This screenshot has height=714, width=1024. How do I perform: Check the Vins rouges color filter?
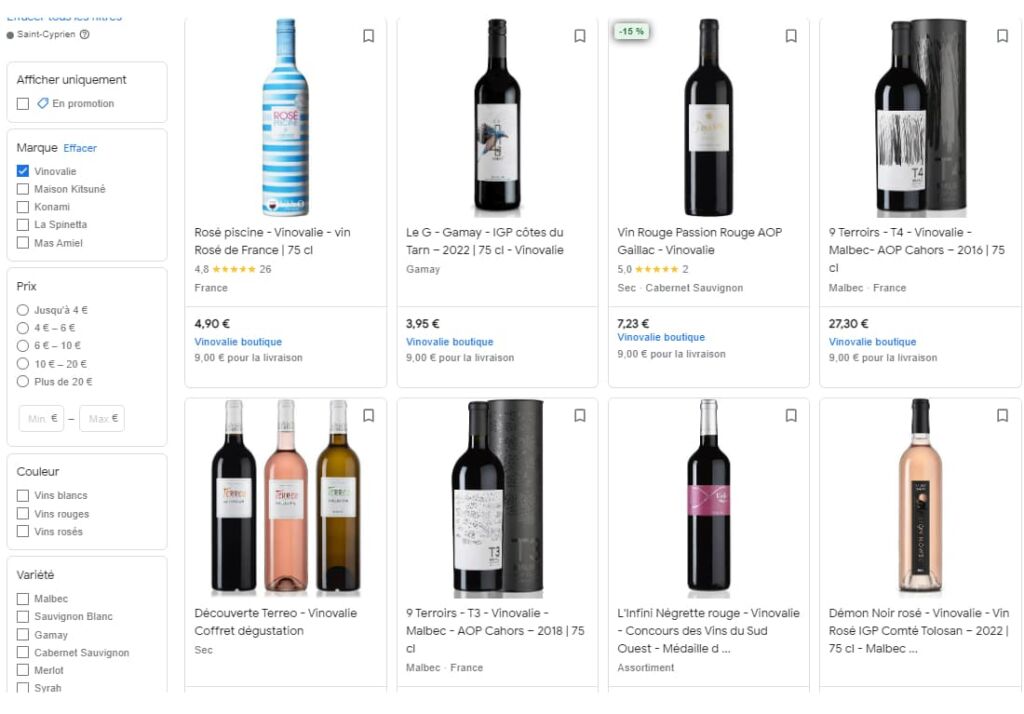23,514
